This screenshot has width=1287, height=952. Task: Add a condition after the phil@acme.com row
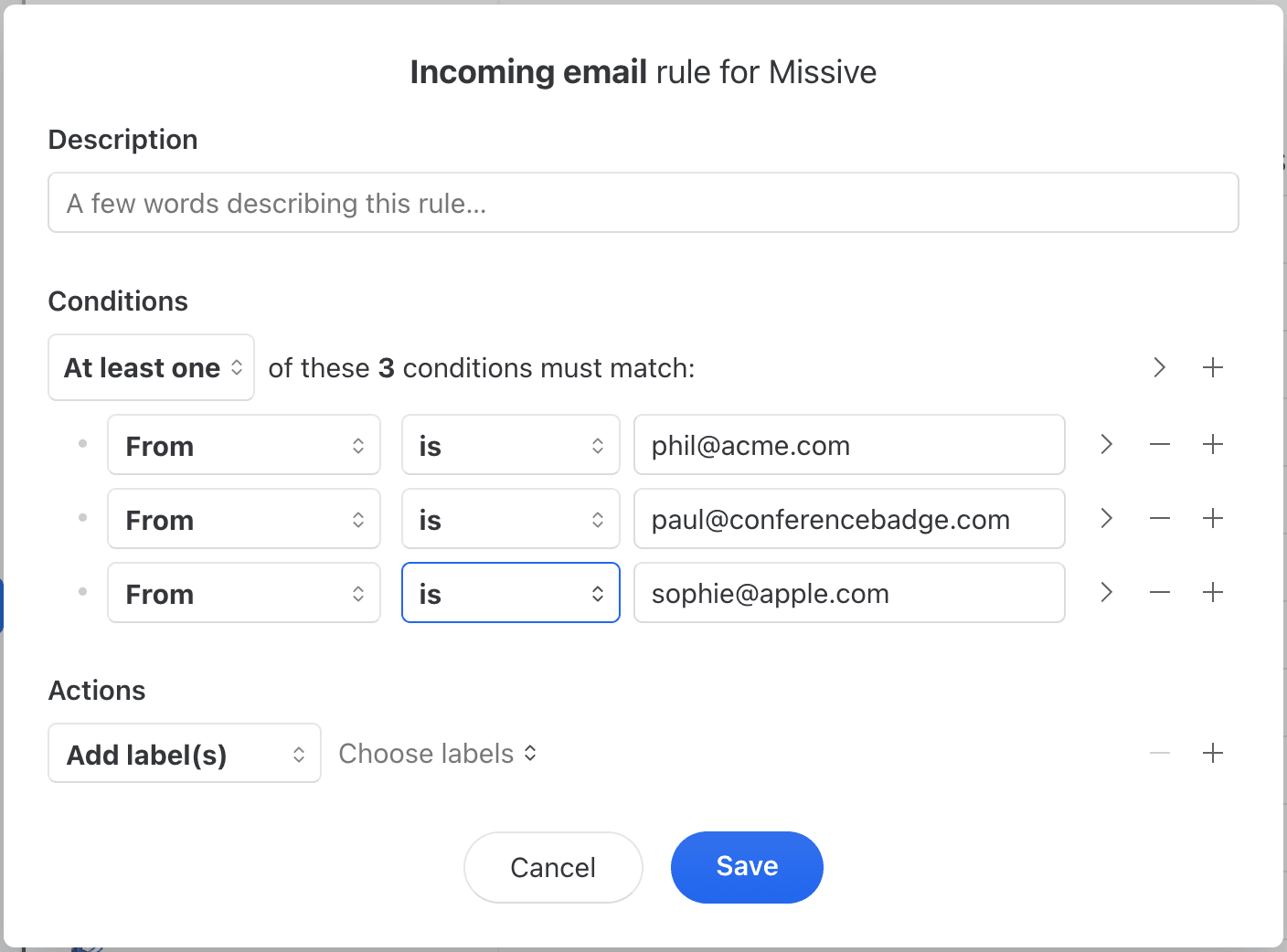click(x=1213, y=445)
